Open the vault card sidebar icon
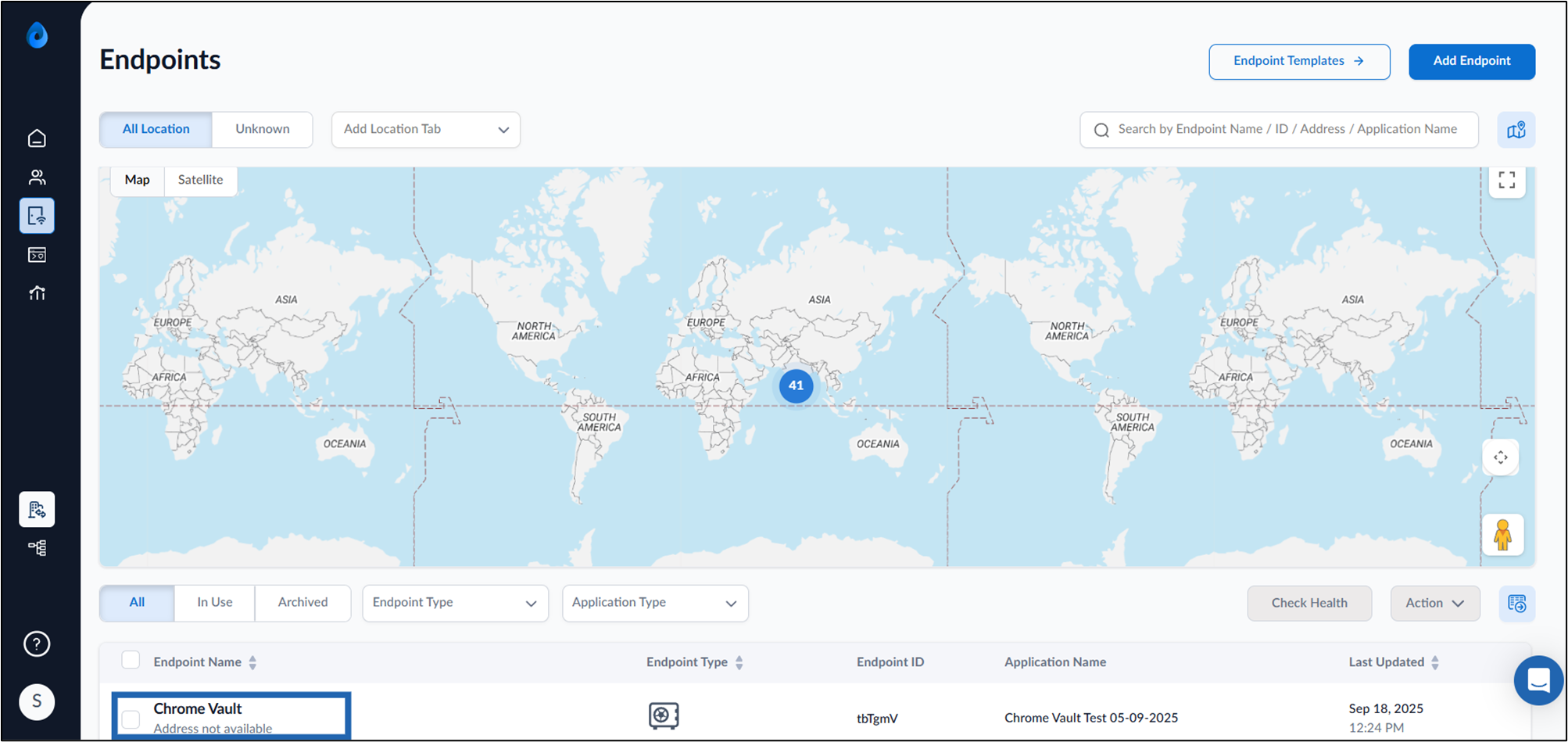The image size is (1568, 742). point(37,255)
